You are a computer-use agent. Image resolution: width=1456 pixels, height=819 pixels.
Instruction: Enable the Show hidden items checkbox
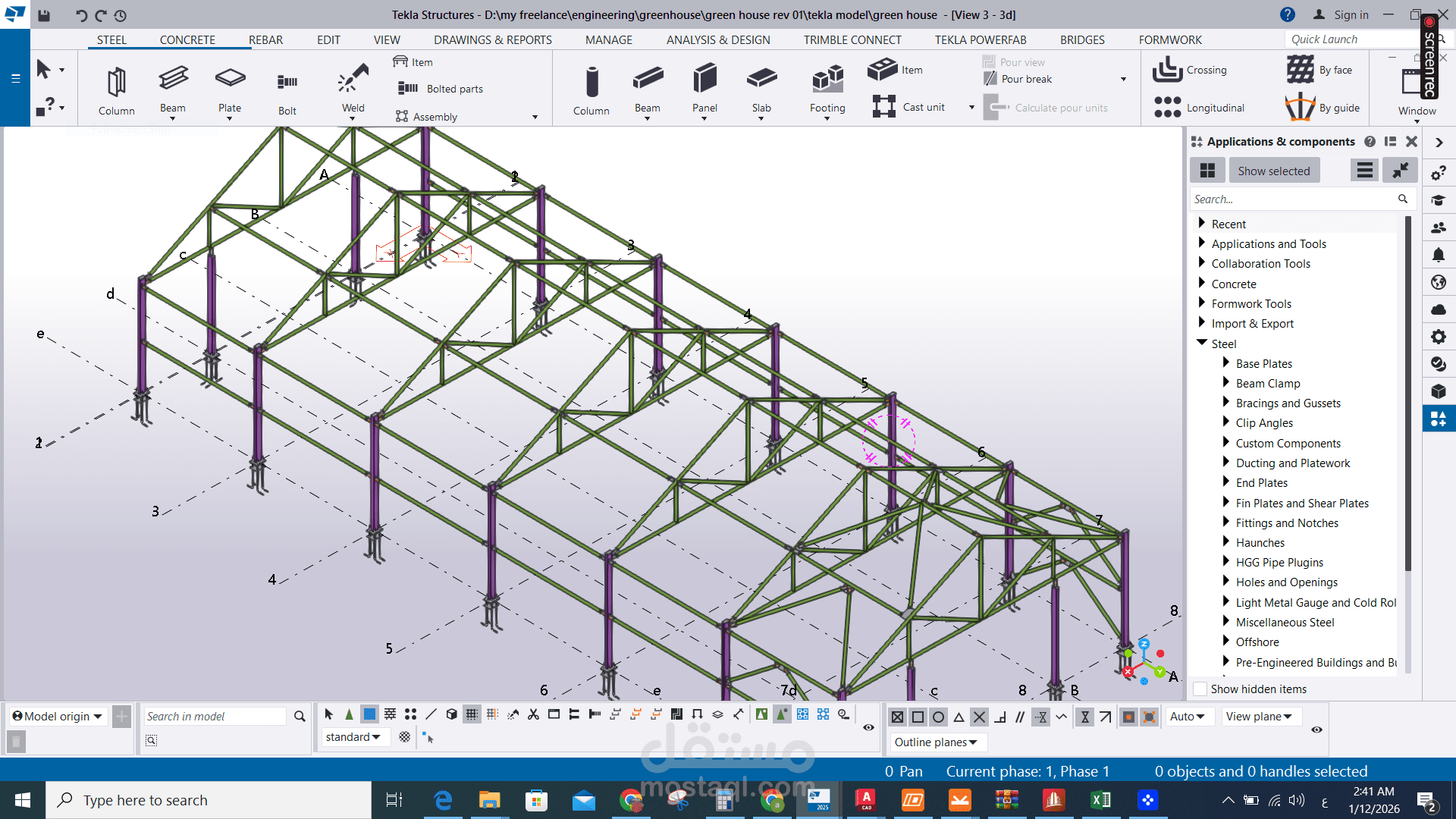1200,689
